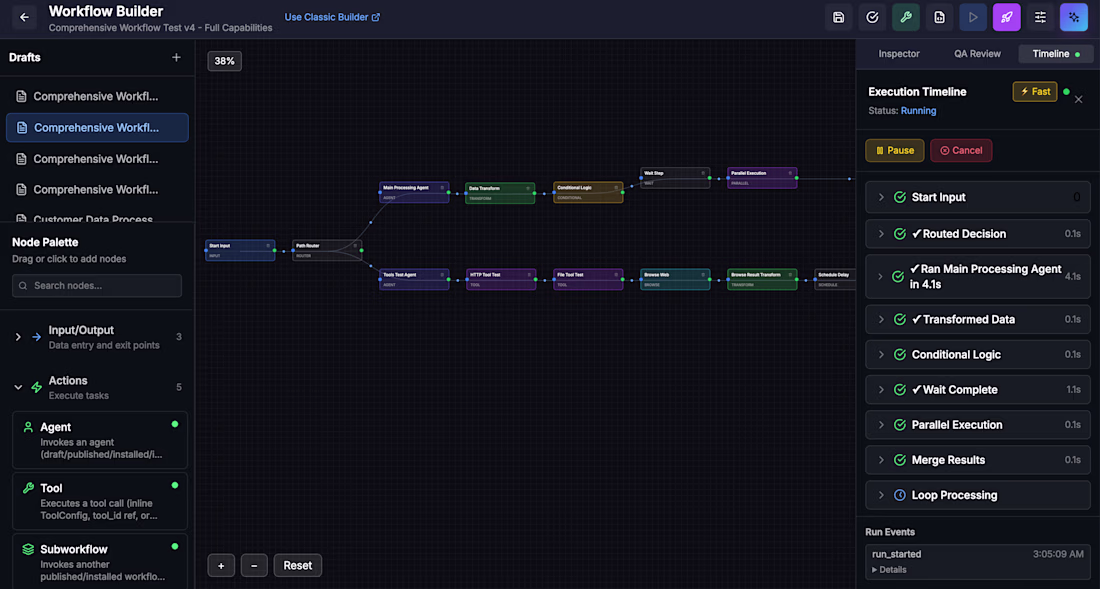Screen dimensions: 1100x589
Task: Expand the Conditional Logic timeline step
Action: pyautogui.click(x=978, y=355)
